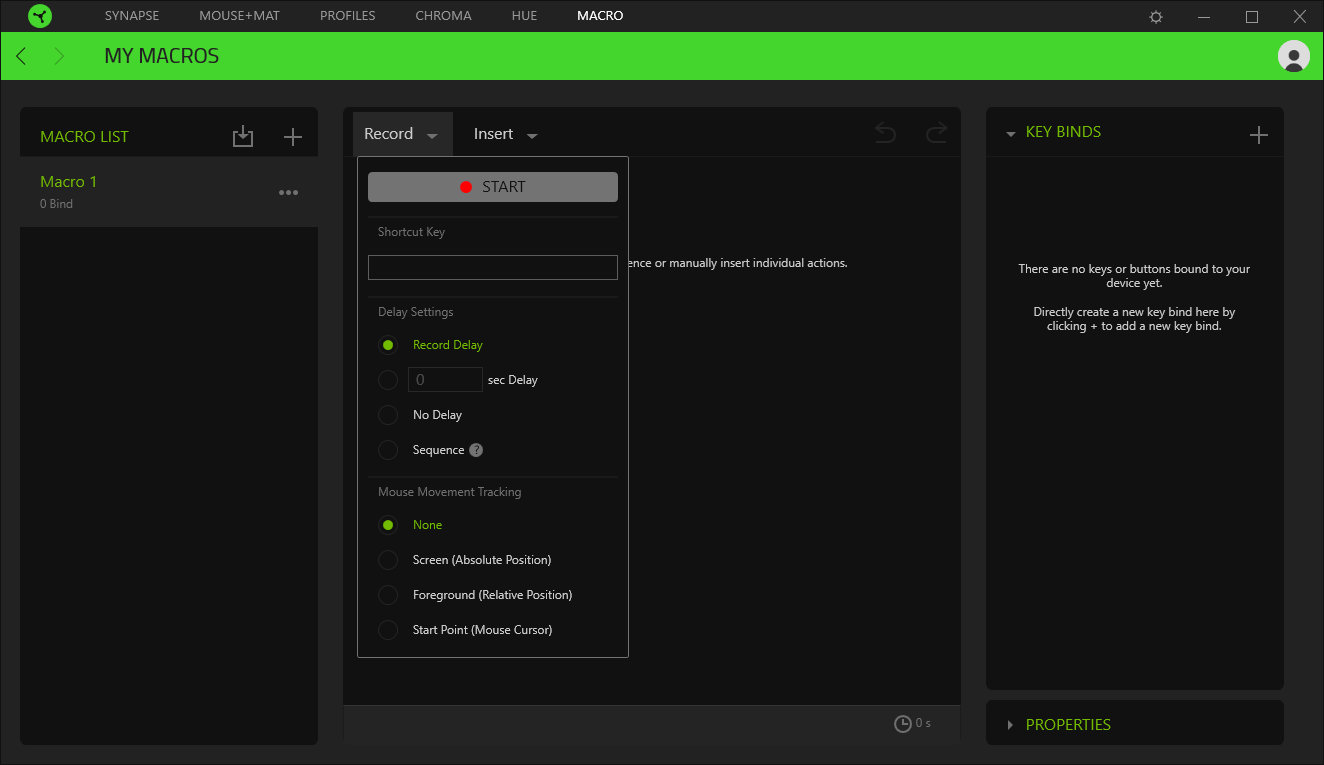The image size is (1324, 765).
Task: Add a new macro with plus icon
Action: pos(292,137)
